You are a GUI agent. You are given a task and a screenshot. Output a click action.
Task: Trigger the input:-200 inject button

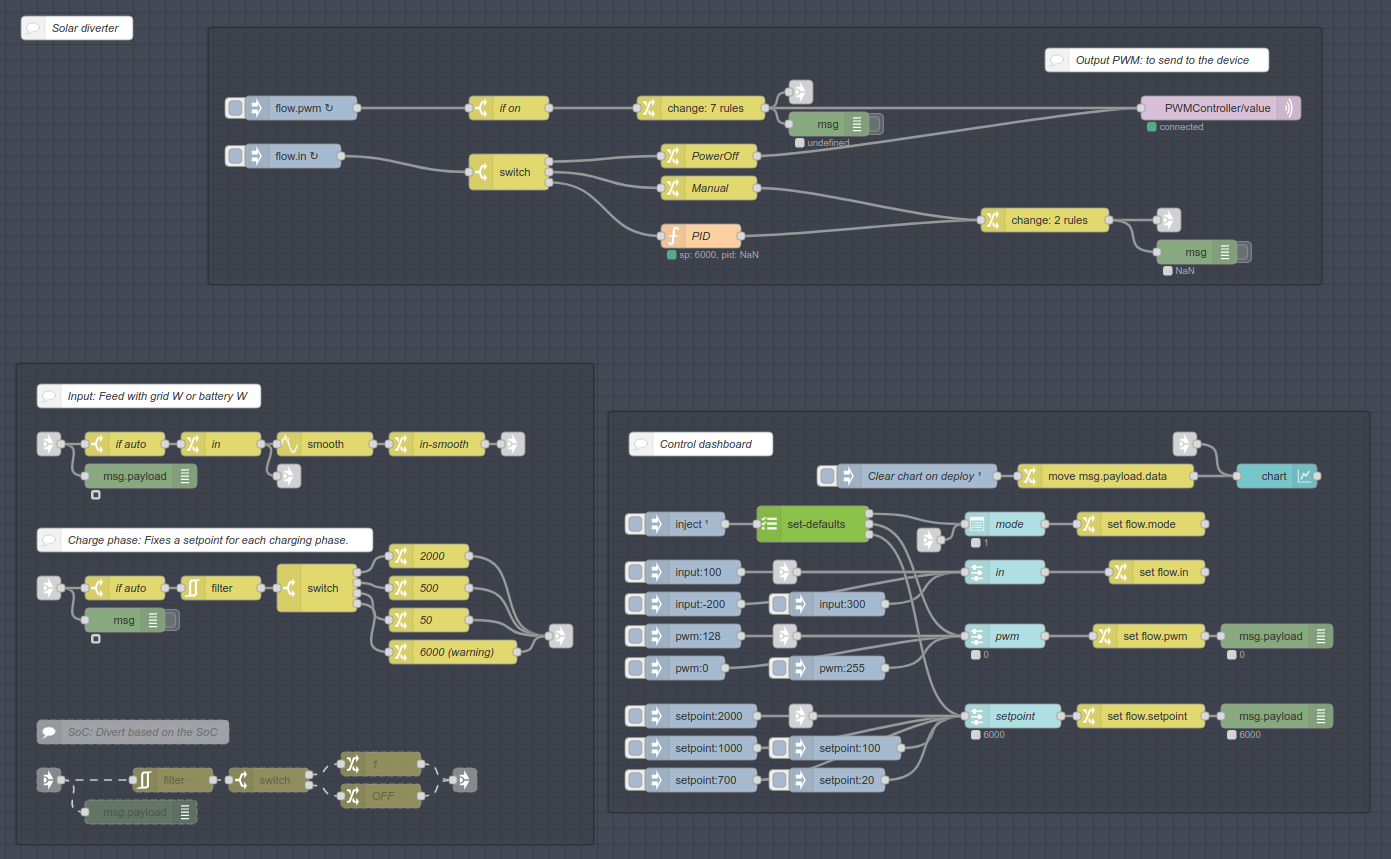pyautogui.click(x=635, y=604)
